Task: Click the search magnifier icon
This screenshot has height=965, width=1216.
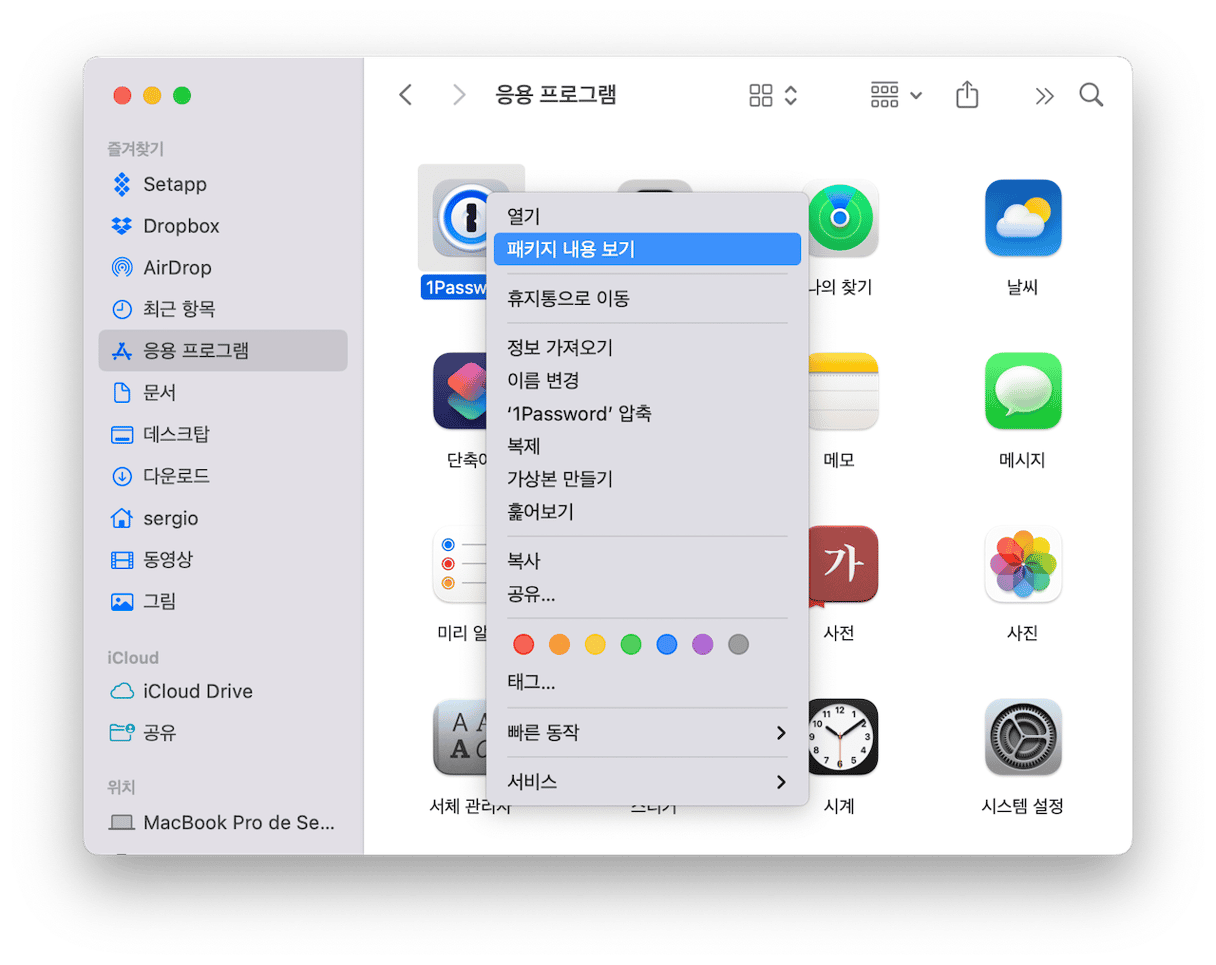Action: point(1091,95)
